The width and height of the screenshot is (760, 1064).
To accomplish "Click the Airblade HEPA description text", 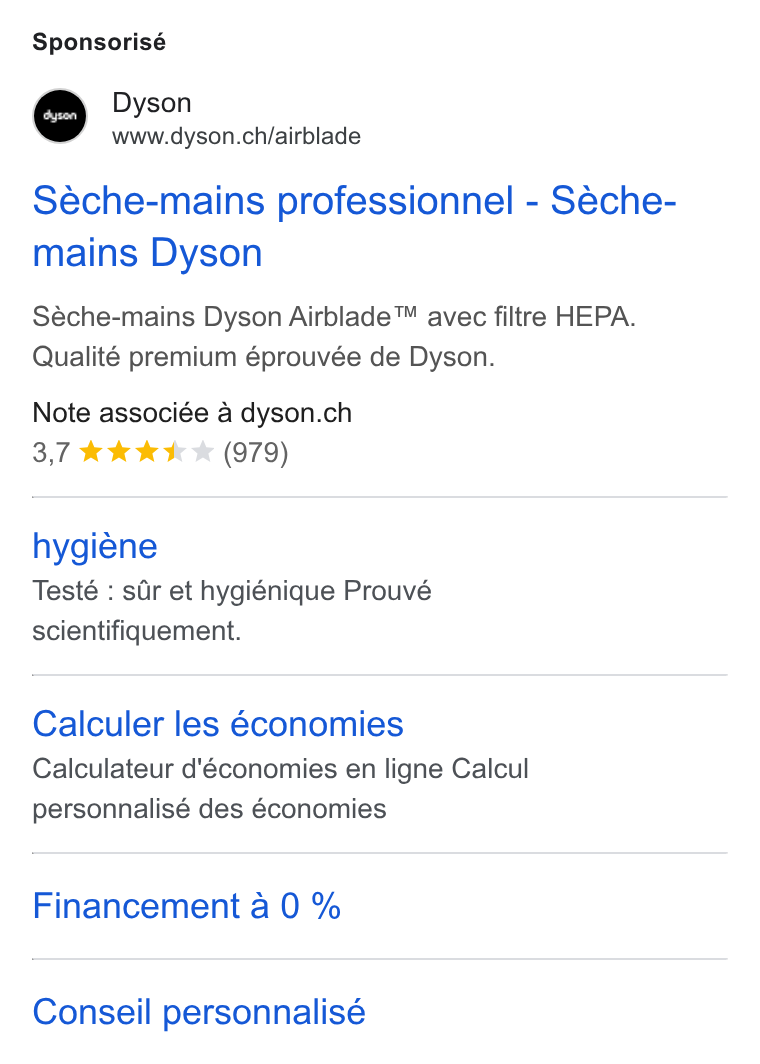I will (x=335, y=337).
